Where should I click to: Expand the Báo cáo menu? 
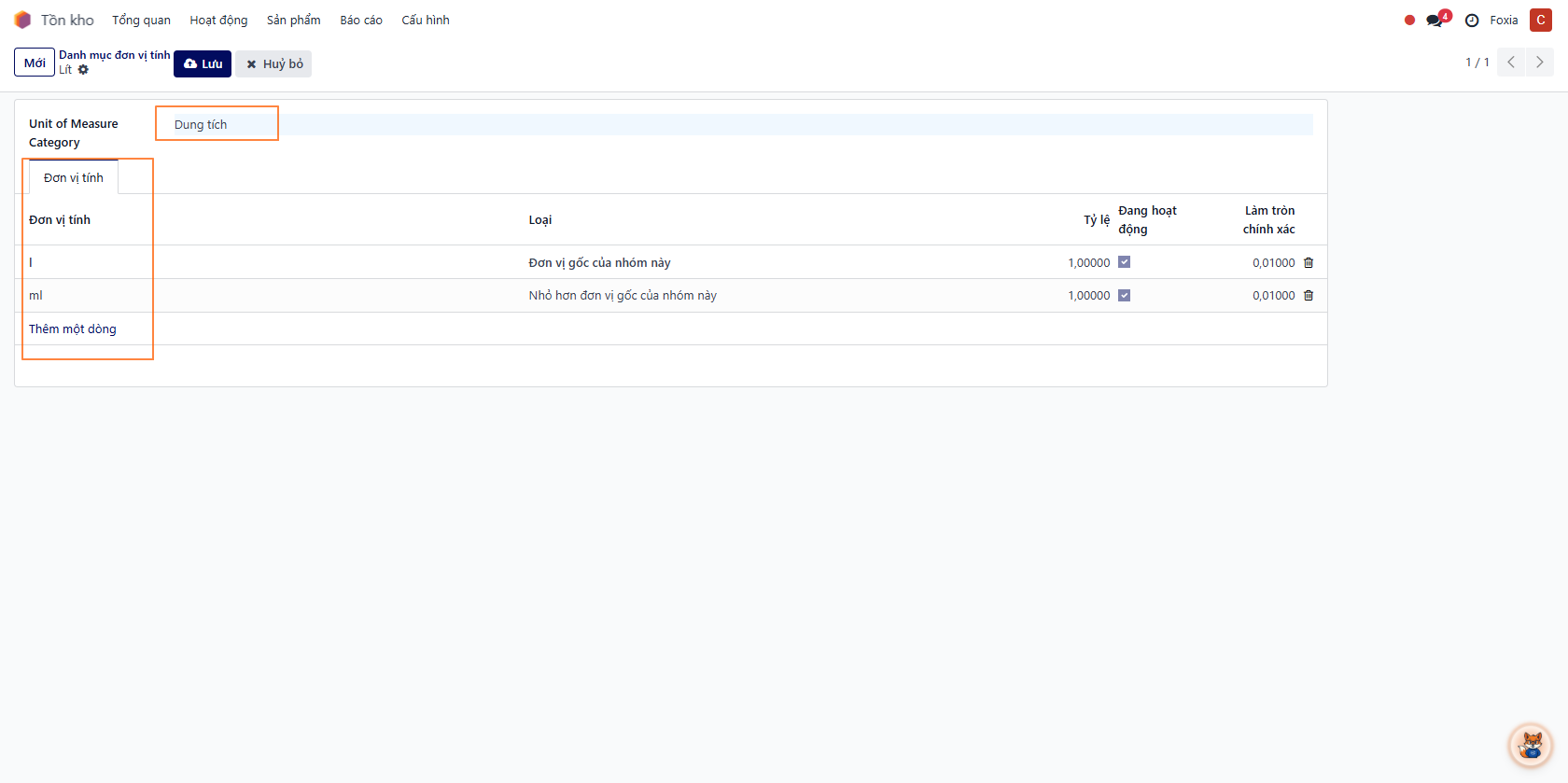coord(360,21)
